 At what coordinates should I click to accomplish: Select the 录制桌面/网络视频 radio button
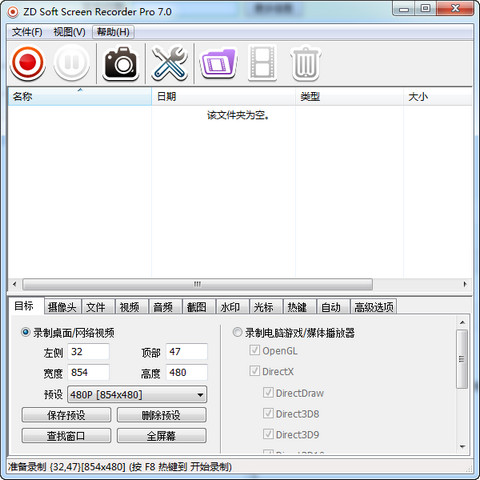point(25,332)
